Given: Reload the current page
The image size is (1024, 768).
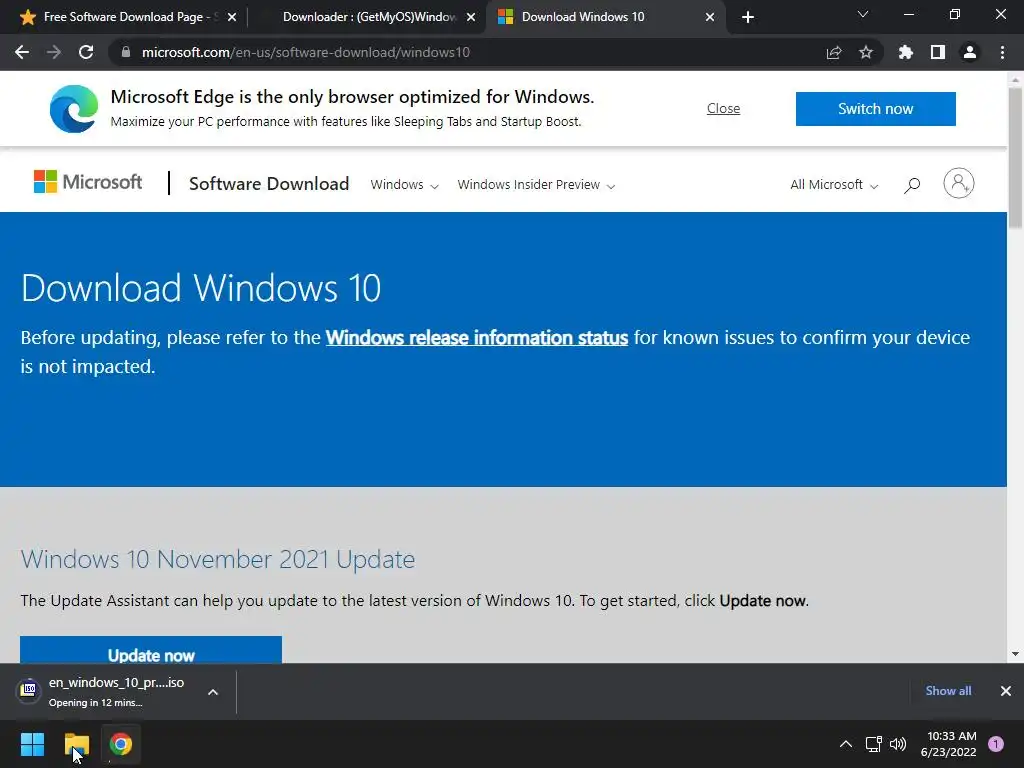Looking at the screenshot, I should click(86, 52).
